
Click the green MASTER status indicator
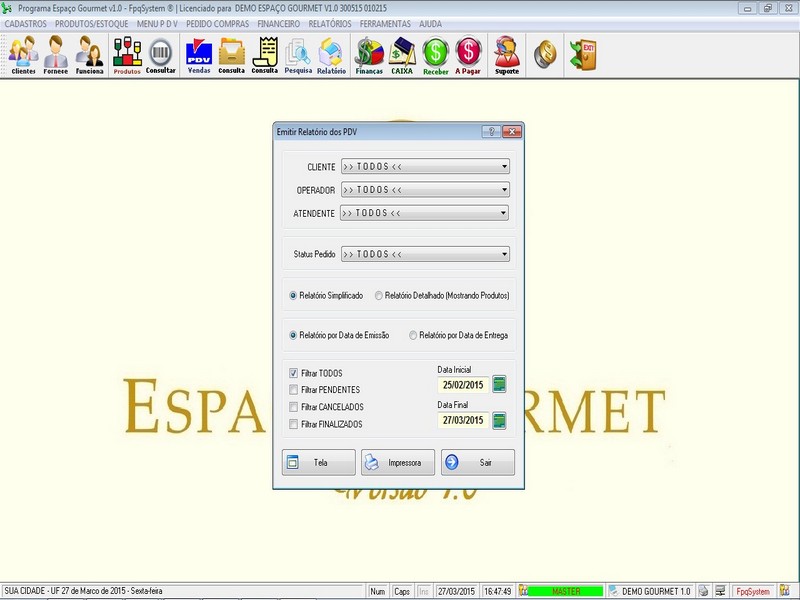click(x=565, y=591)
